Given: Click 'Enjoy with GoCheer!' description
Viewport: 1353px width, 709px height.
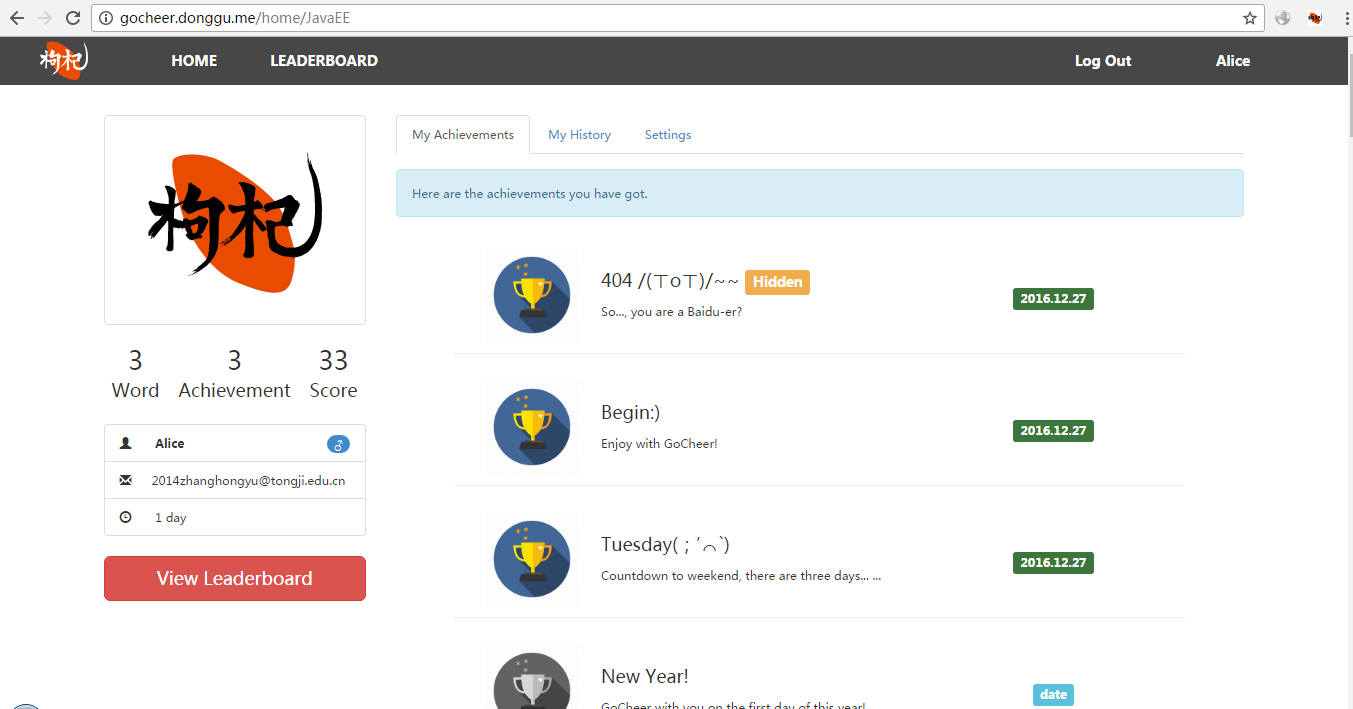Looking at the screenshot, I should pos(659,444).
